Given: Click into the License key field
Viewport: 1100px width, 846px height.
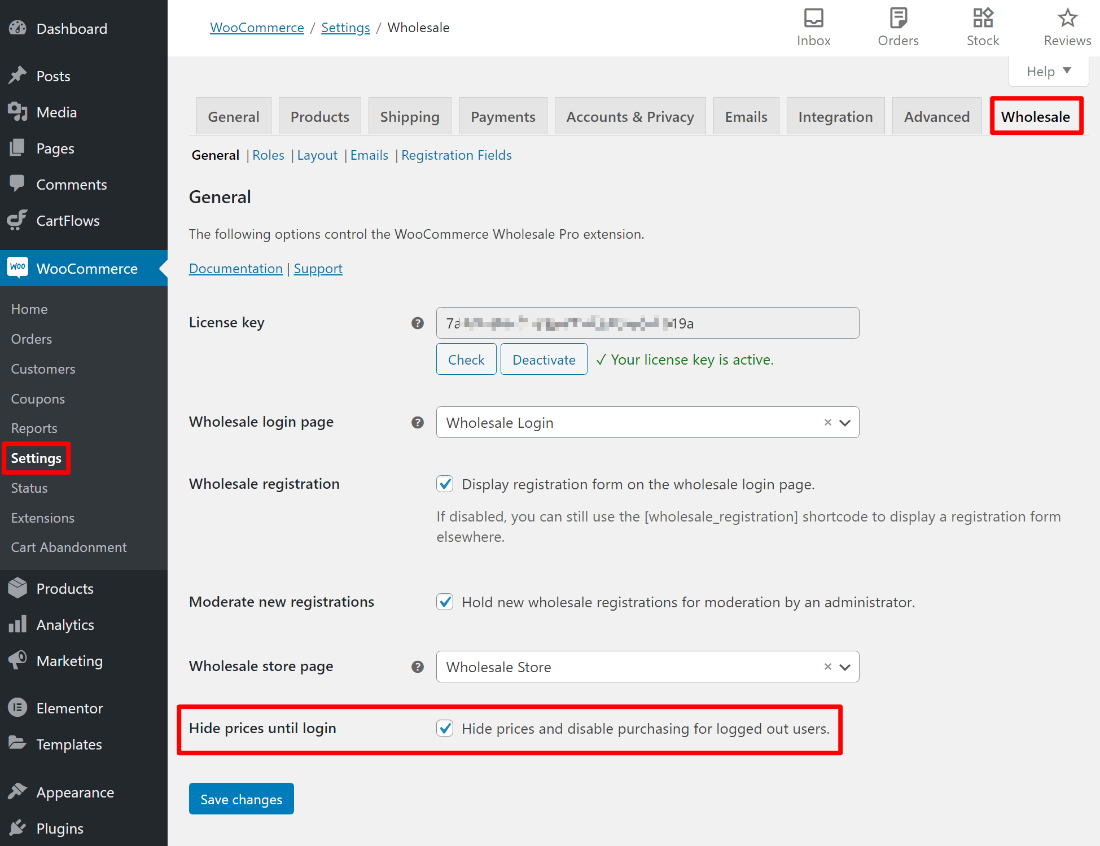Looking at the screenshot, I should [648, 323].
